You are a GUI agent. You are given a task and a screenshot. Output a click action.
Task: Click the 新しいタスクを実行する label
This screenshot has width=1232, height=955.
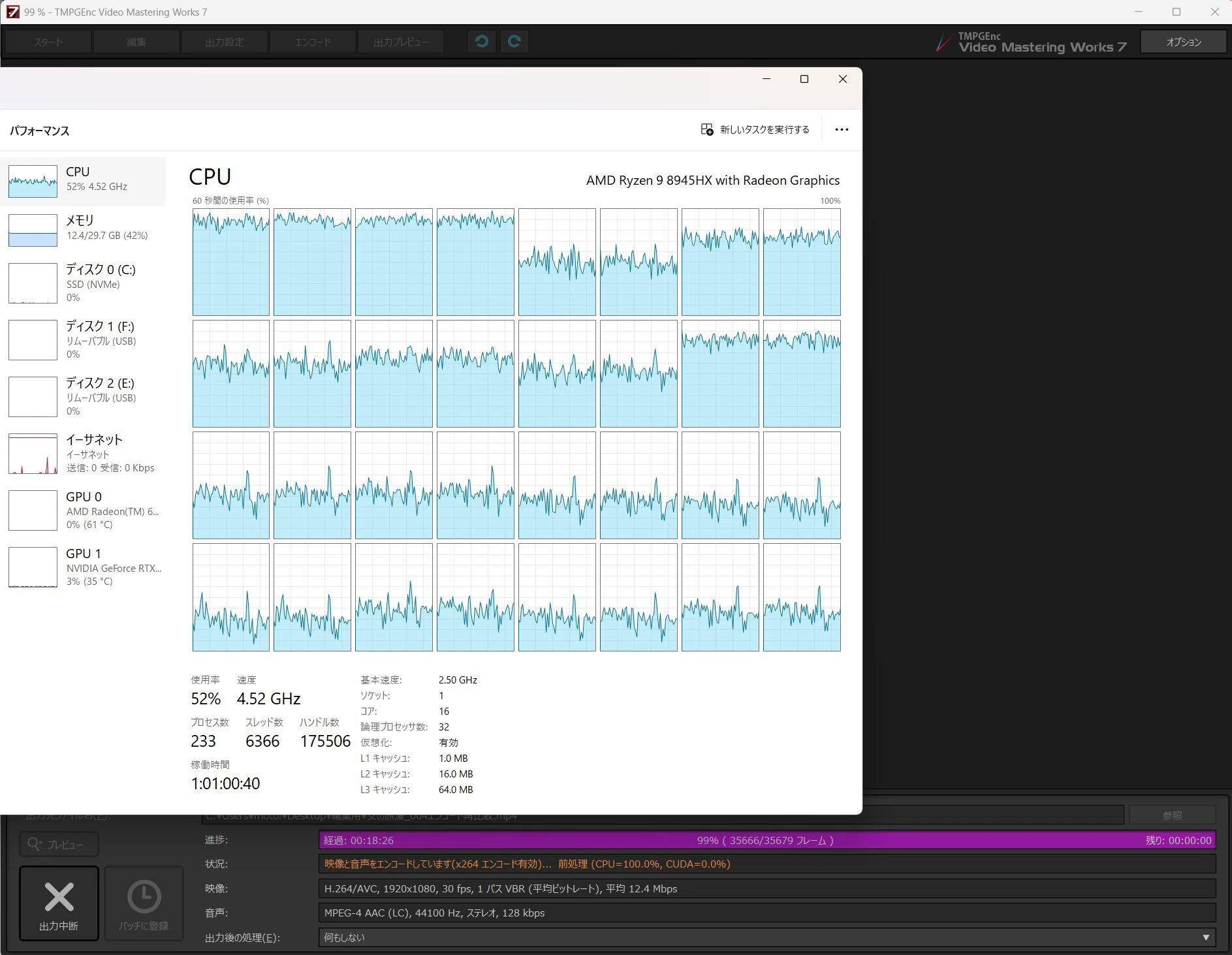coord(765,129)
